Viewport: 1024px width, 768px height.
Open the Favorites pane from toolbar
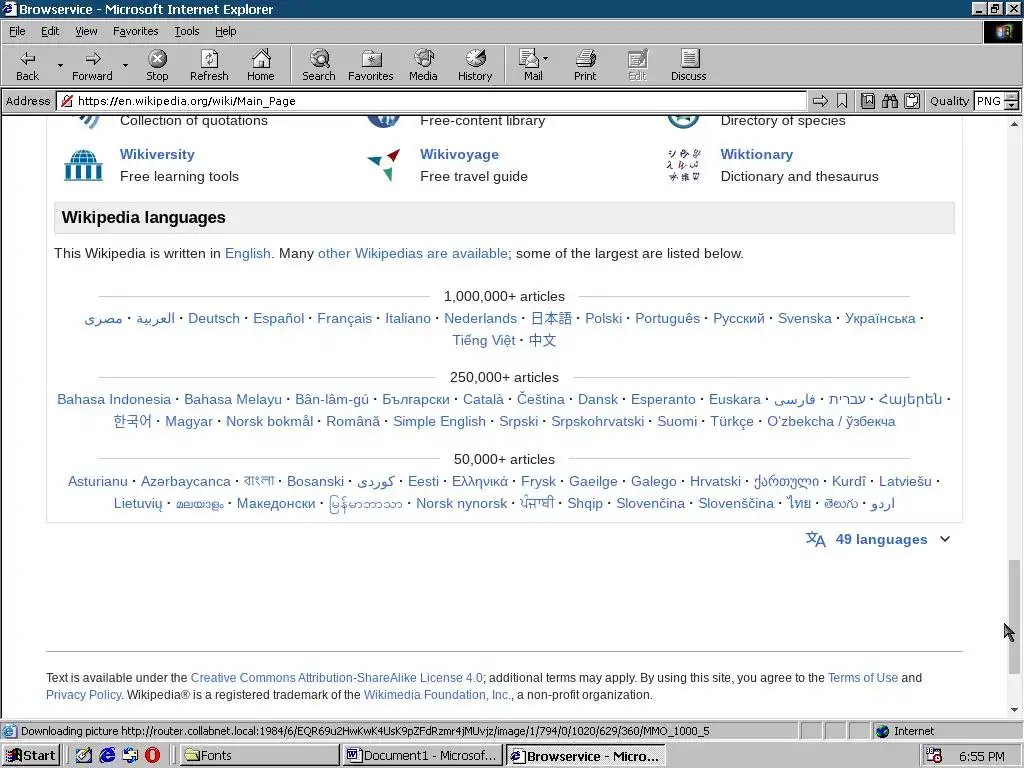coord(371,65)
